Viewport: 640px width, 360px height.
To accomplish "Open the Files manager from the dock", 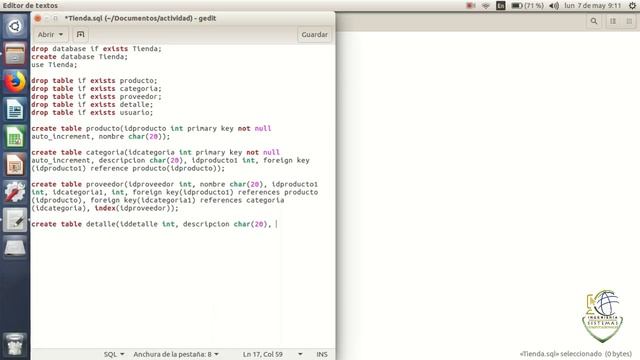I will 15,54.
